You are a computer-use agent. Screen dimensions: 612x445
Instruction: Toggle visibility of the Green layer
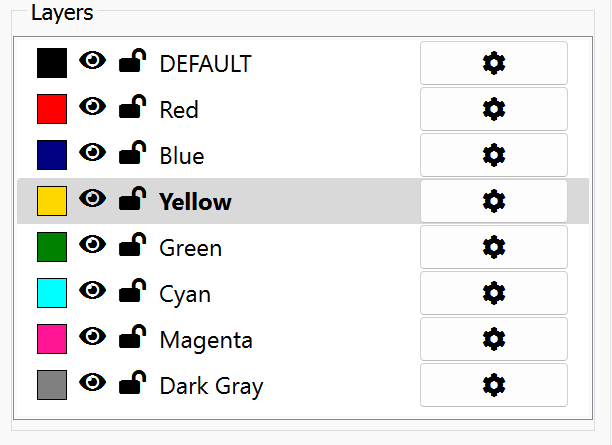[93, 244]
